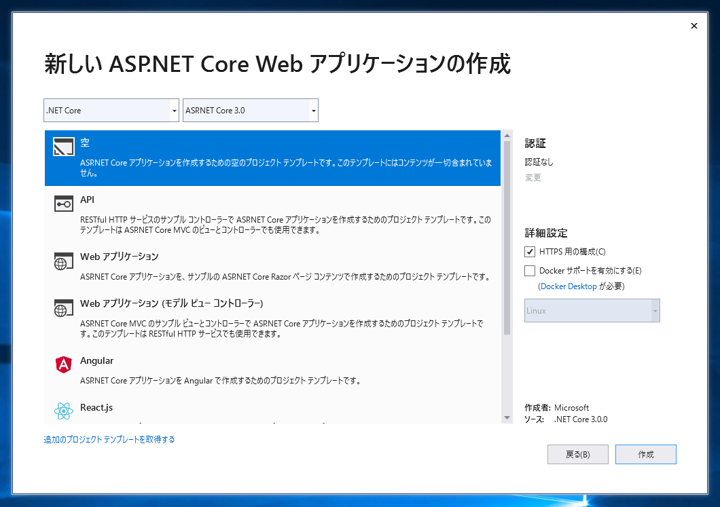Open the .NET Core framework dropdown

[111, 110]
